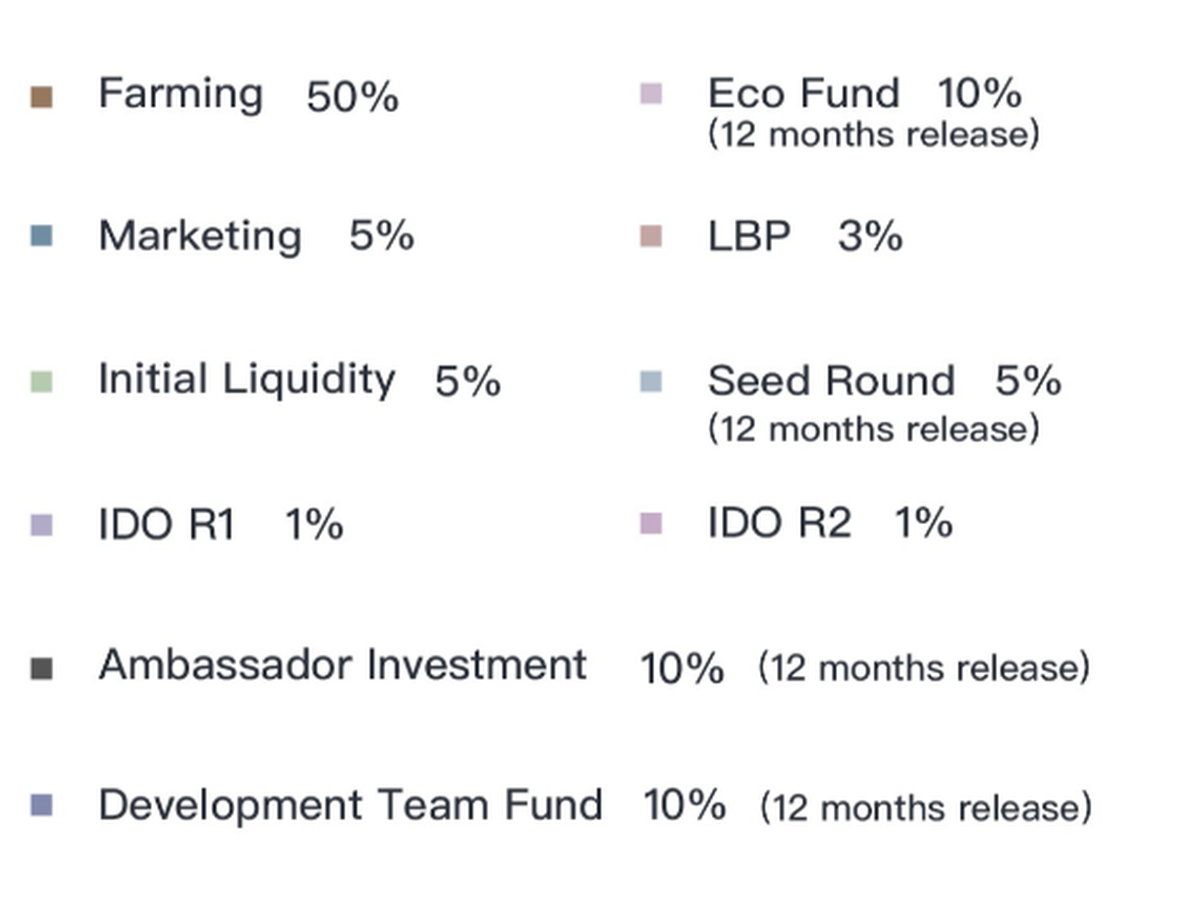This screenshot has width=1200, height=912.
Task: Click the dusty pink LBP swatch
Action: pyautogui.click(x=650, y=237)
